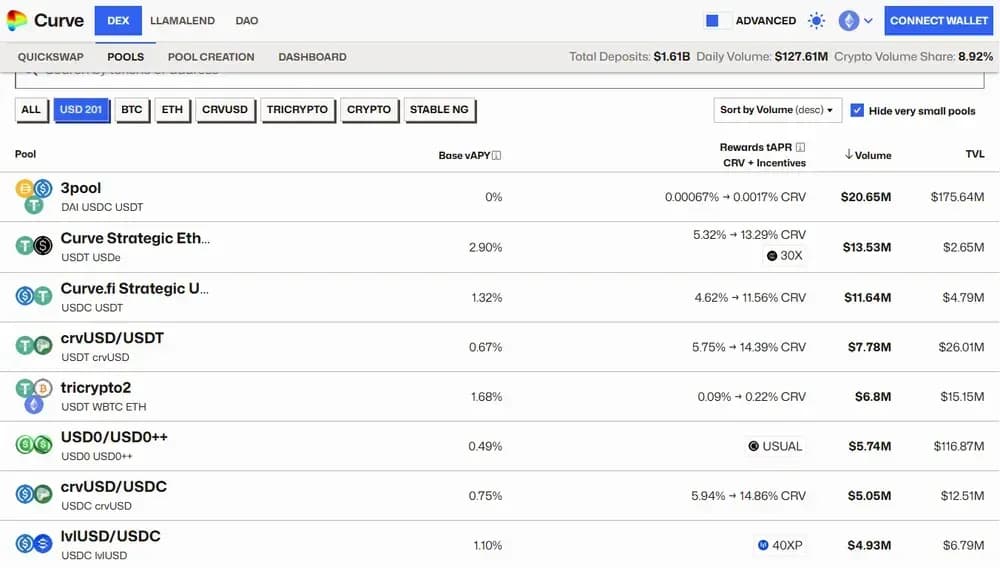Open the Ethereum network selector icon
This screenshot has width=1000, height=568.
[848, 20]
